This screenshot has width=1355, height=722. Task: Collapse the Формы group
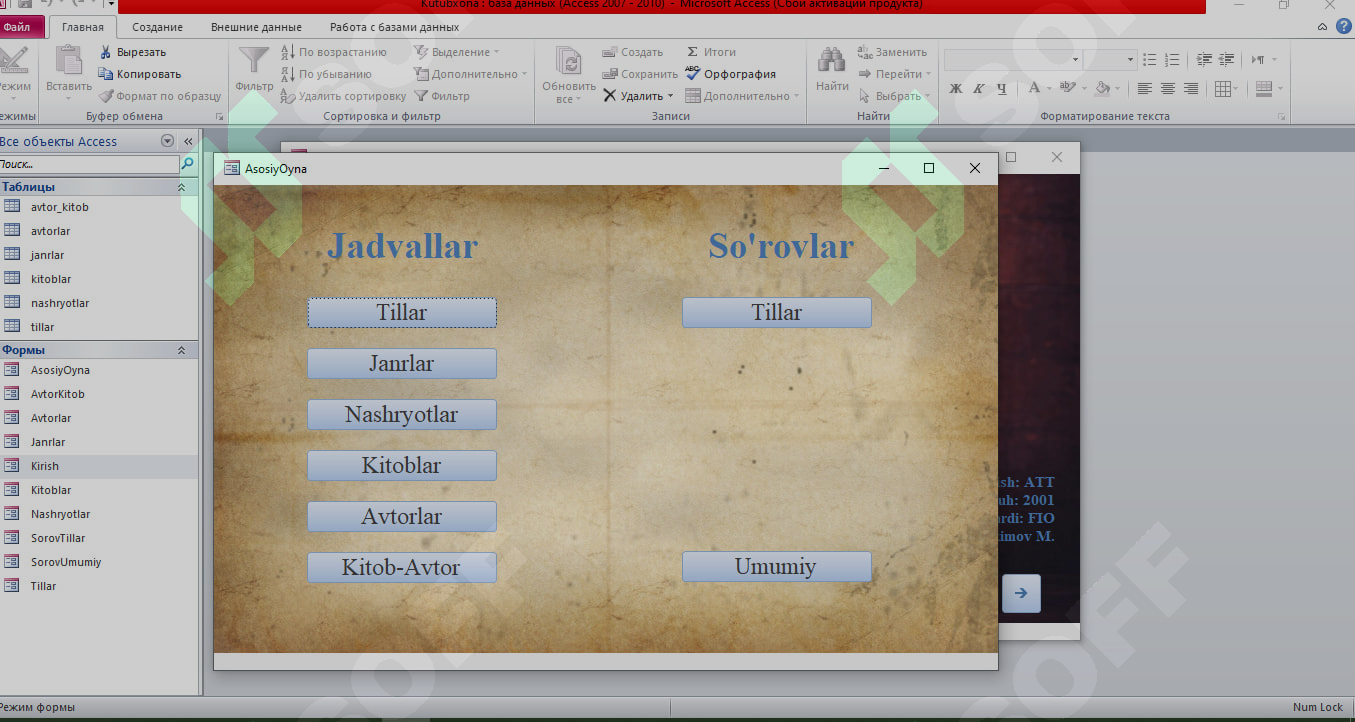(x=181, y=350)
